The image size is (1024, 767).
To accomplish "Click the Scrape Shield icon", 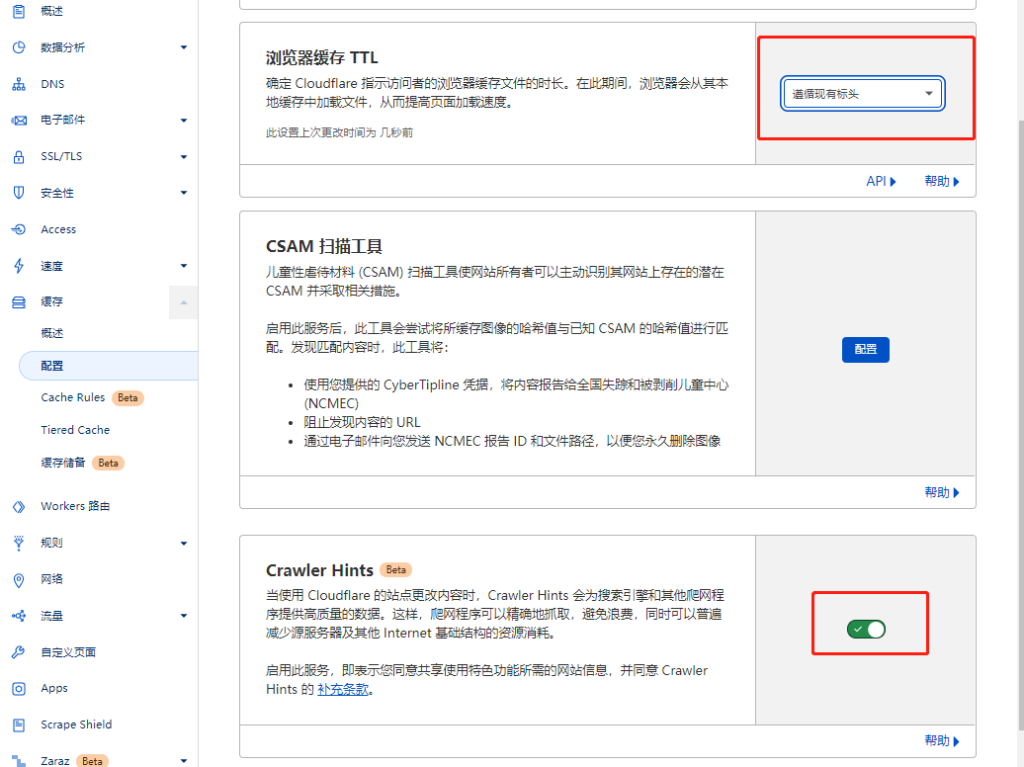I will [x=18, y=725].
